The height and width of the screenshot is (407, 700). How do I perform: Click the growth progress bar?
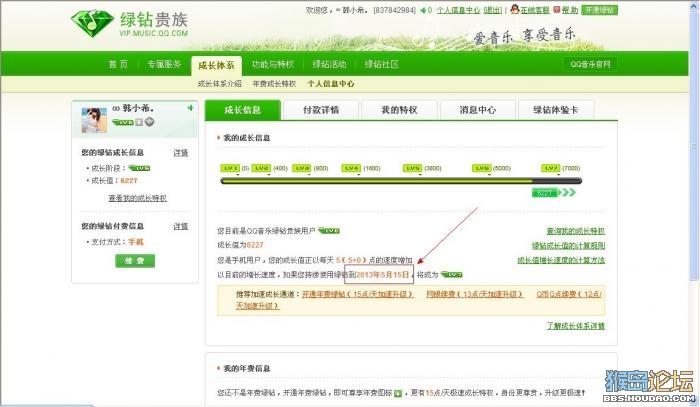tap(401, 181)
